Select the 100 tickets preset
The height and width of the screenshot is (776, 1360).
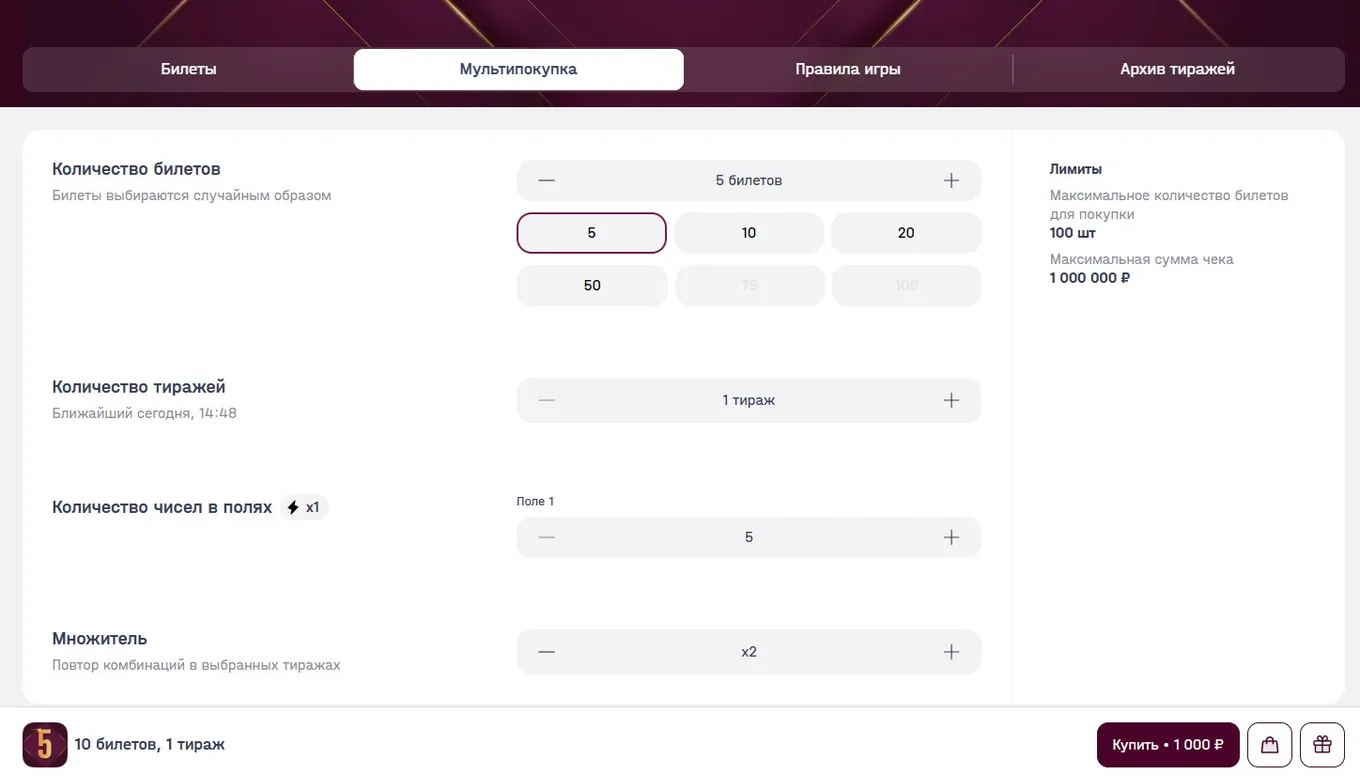(x=906, y=286)
